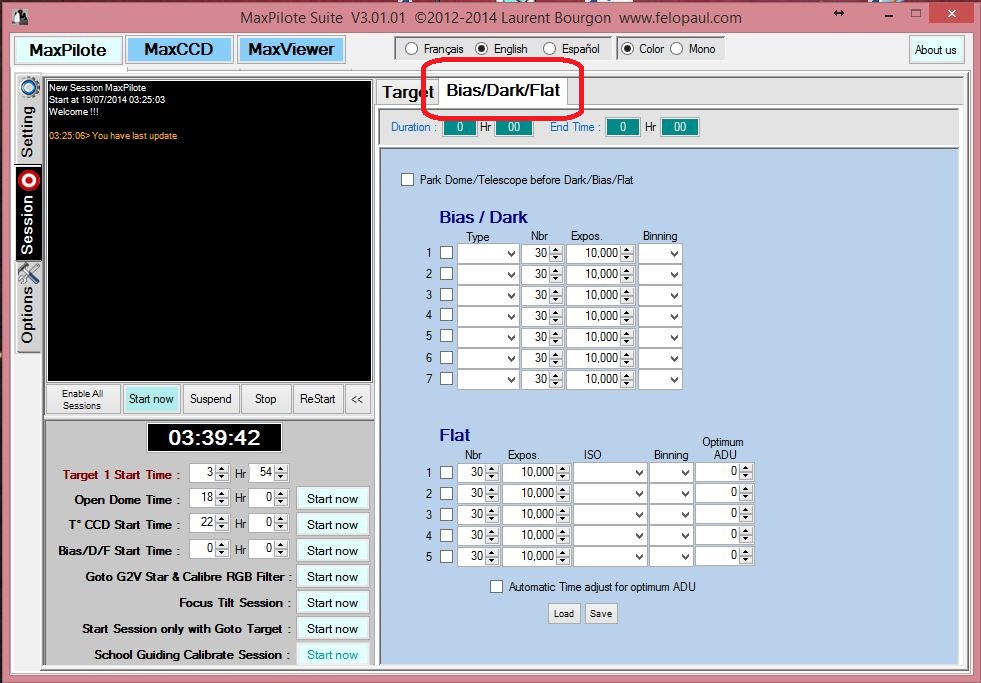
Task: Check Bias/Dark row 1 checkbox
Action: pyautogui.click(x=446, y=253)
